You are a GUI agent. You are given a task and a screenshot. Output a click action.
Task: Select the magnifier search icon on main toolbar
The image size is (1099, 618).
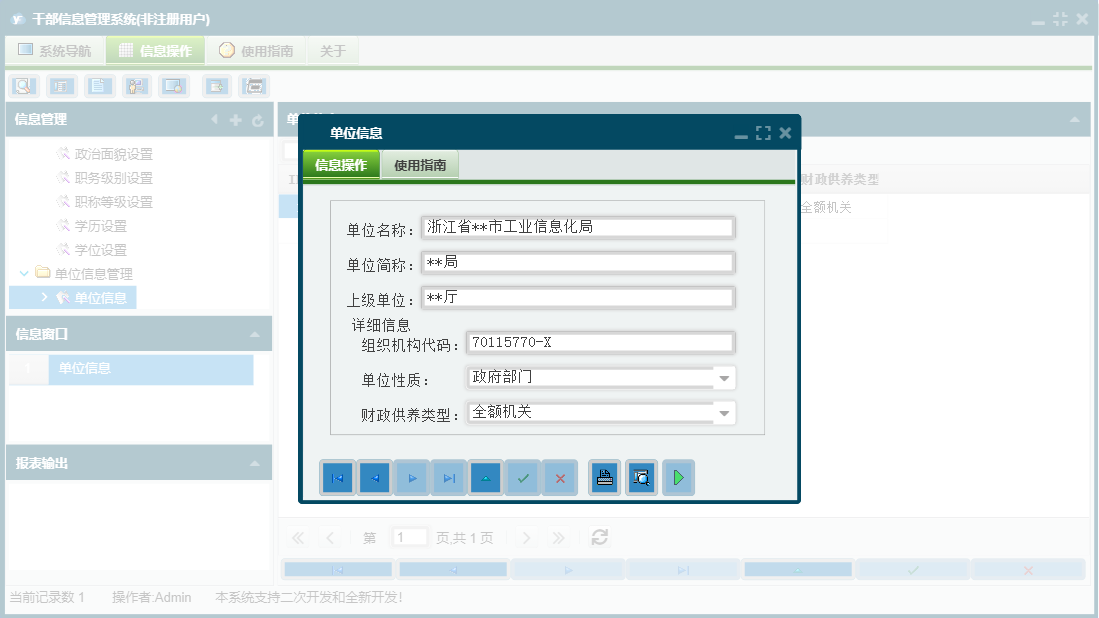coord(22,86)
